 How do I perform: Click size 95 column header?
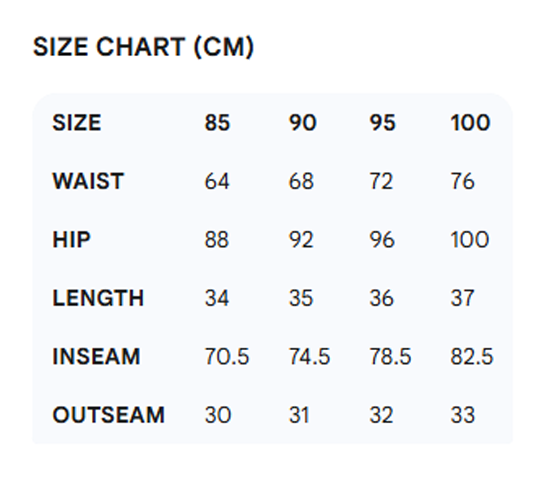[382, 122]
